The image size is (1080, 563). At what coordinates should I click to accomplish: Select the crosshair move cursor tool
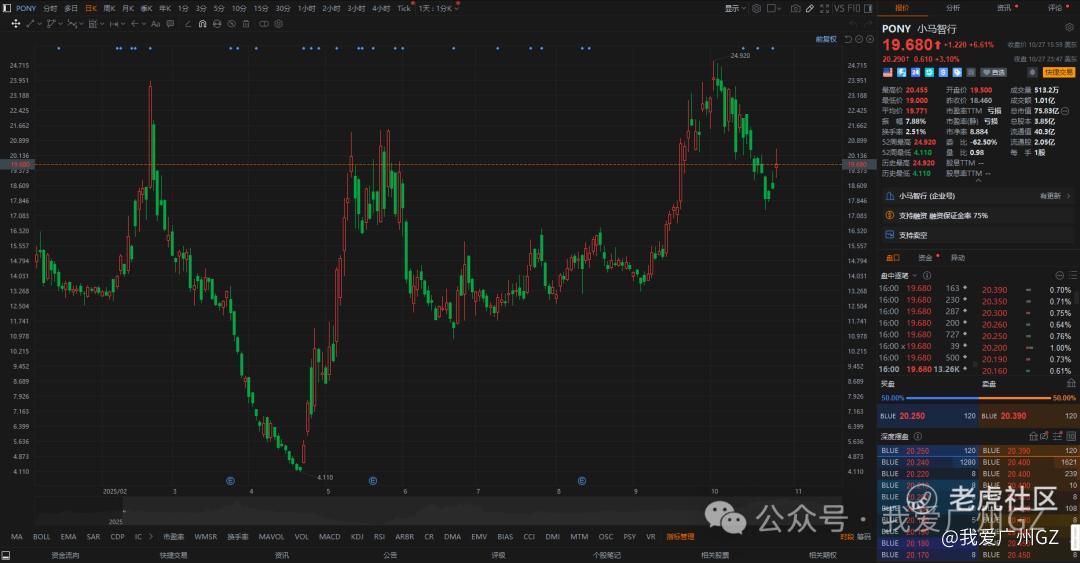pyautogui.click(x=16, y=23)
